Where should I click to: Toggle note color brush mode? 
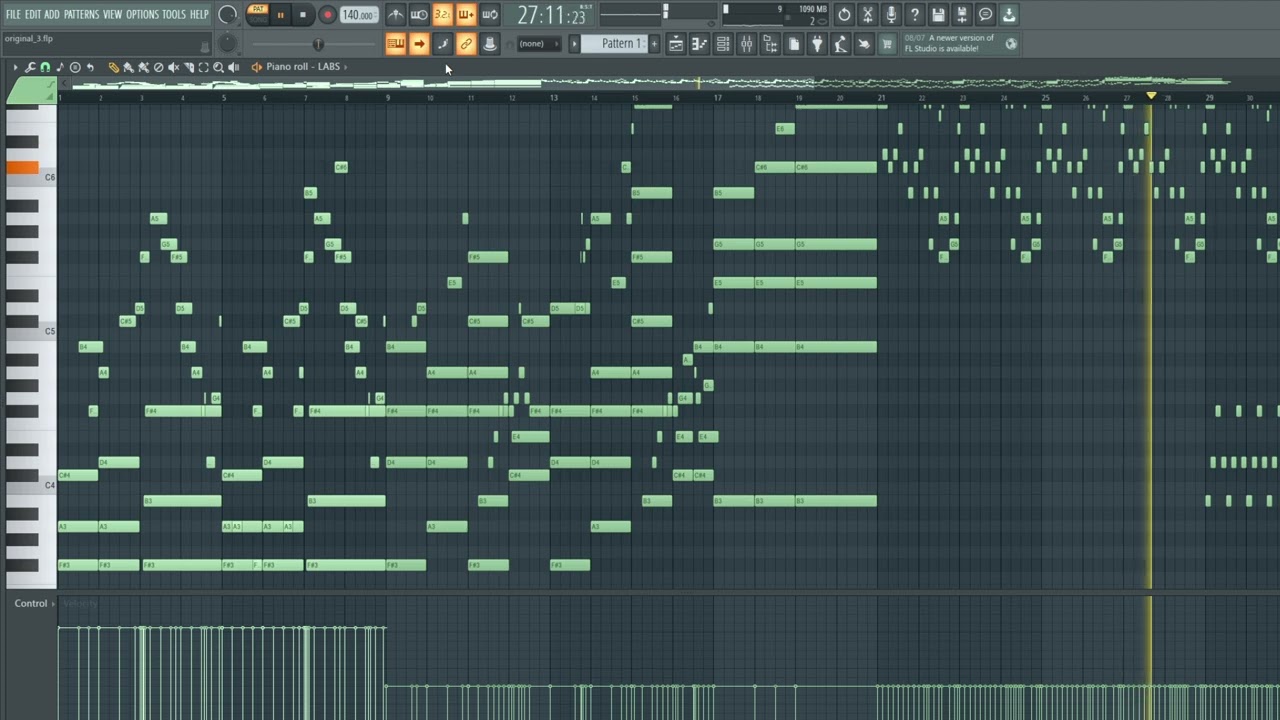442,44
